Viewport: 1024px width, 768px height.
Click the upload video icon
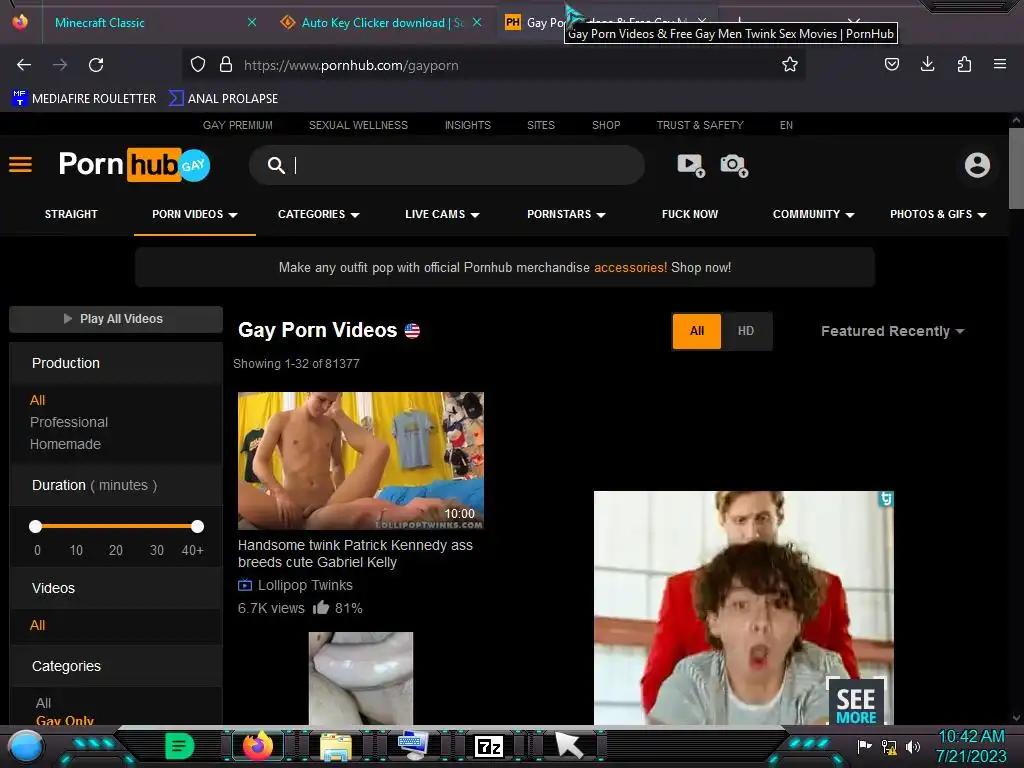[690, 165]
